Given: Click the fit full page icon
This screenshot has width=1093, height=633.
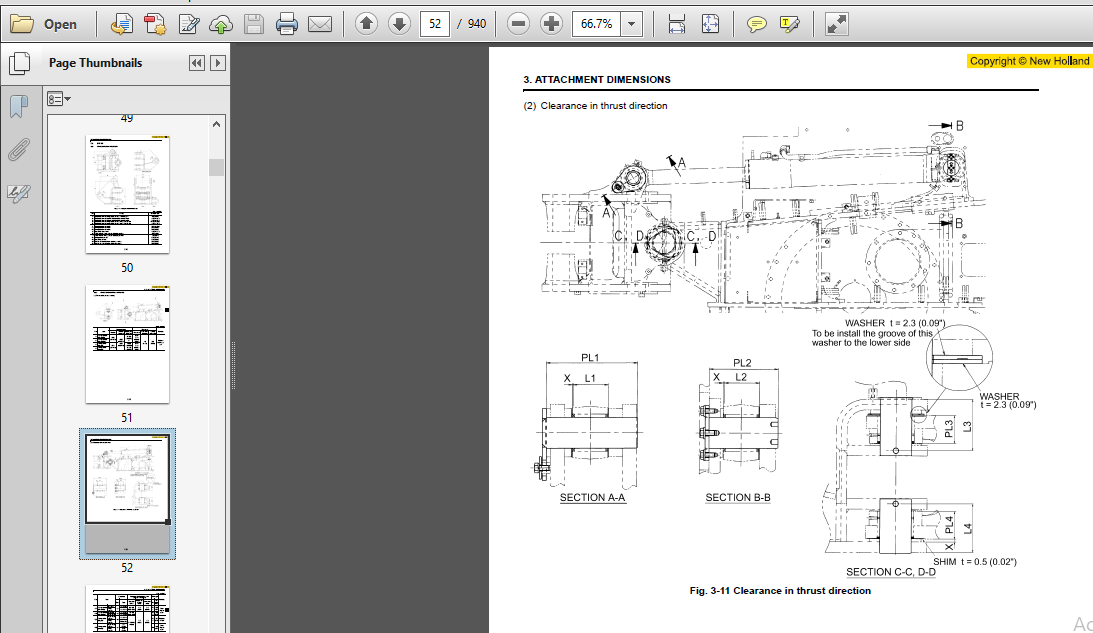Looking at the screenshot, I should 710,24.
